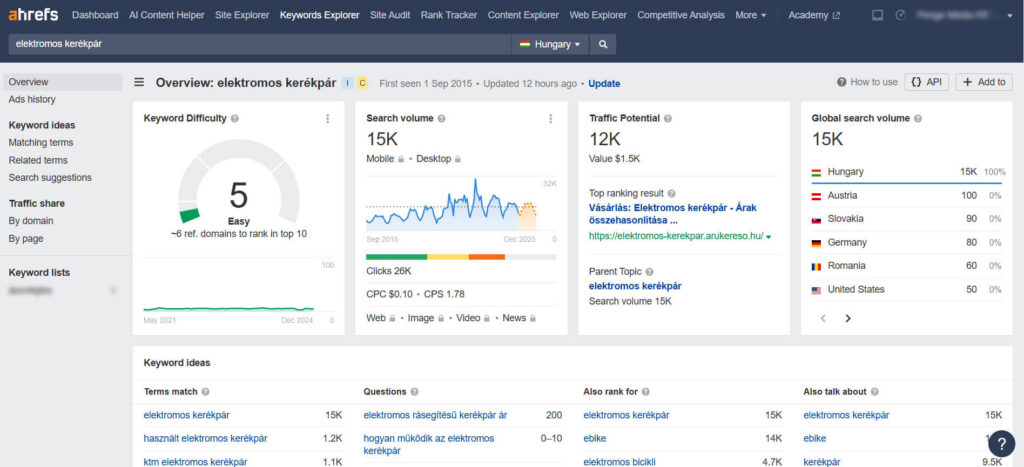The width and height of the screenshot is (1024, 467).
Task: Go to previous page of countries
Action: point(823,319)
